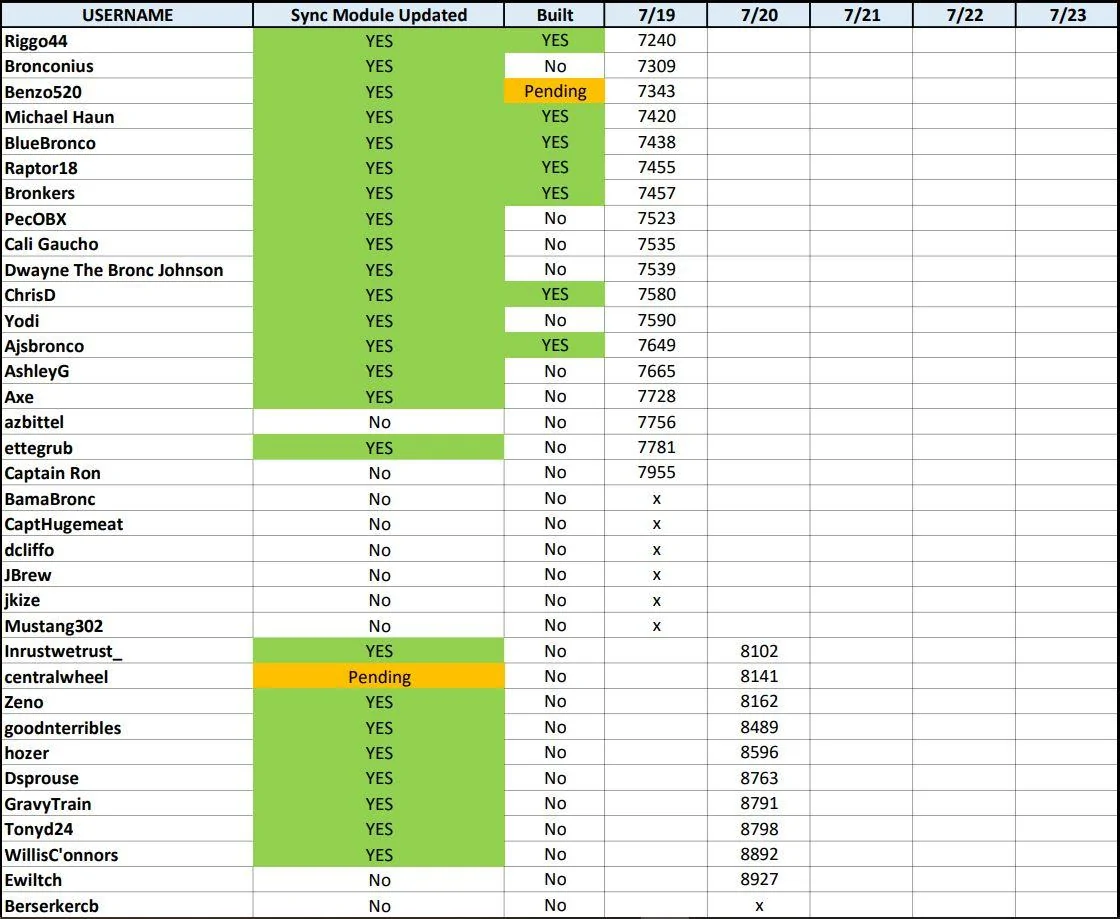Image resolution: width=1120 pixels, height=919 pixels.
Task: Select value 8489 for goodnterribles
Action: [x=759, y=727]
